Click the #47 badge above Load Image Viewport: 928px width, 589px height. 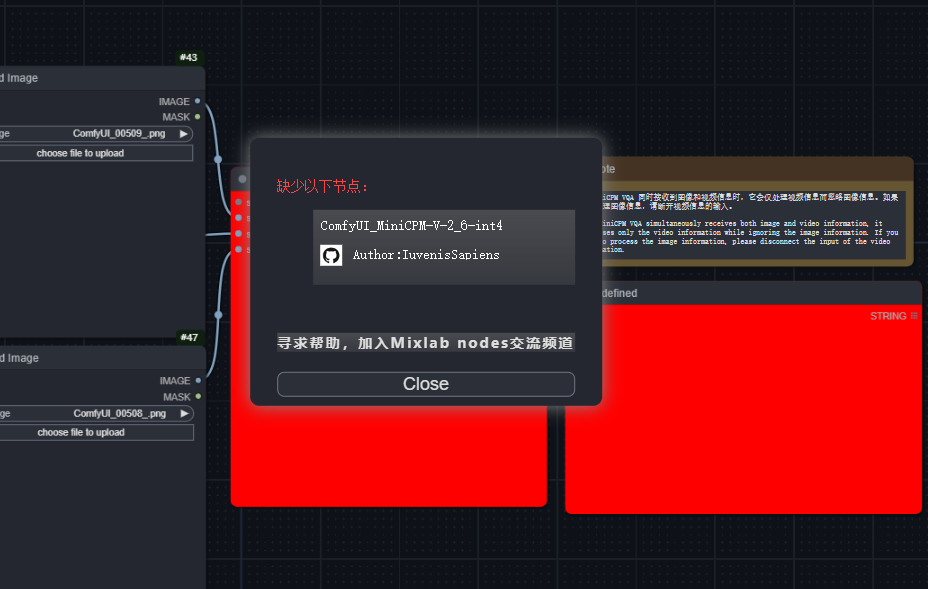(x=188, y=337)
